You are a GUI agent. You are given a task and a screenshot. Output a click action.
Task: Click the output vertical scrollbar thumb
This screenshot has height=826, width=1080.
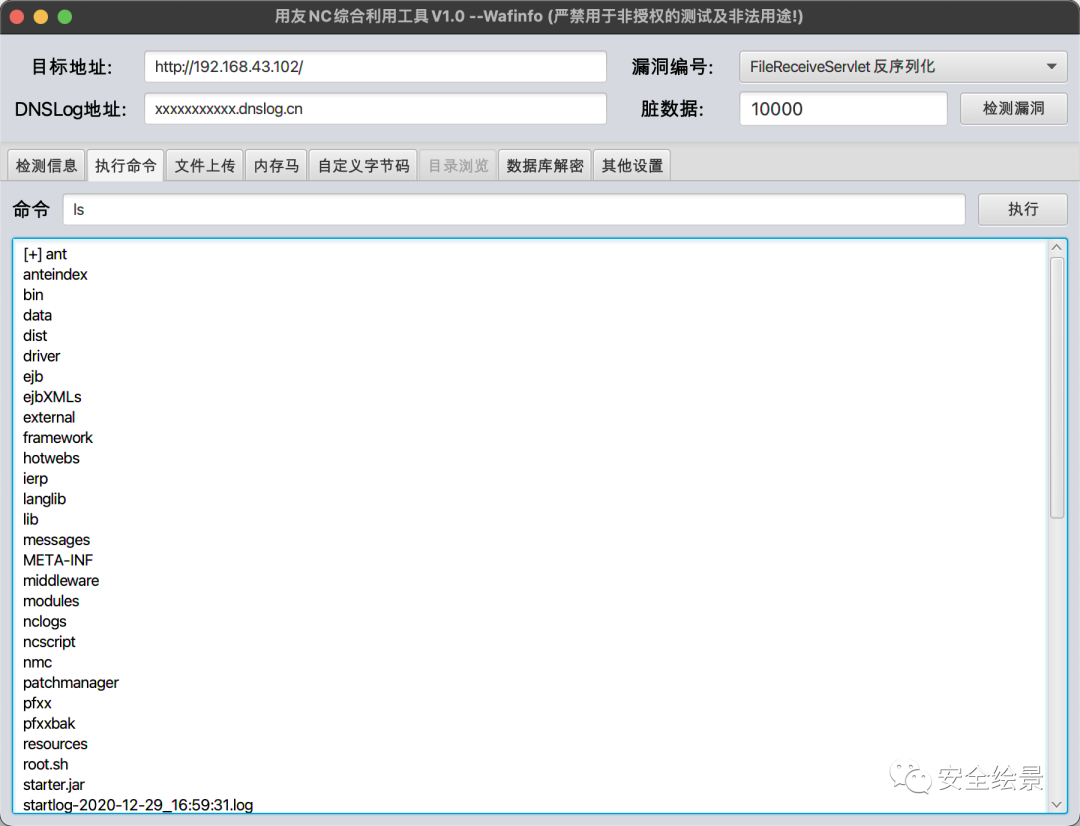tap(1057, 387)
